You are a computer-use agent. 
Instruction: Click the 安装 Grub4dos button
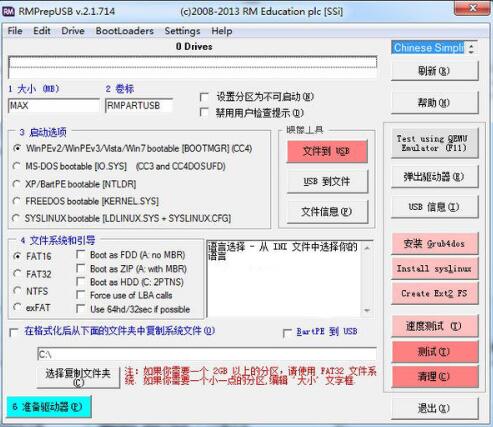pyautogui.click(x=434, y=244)
